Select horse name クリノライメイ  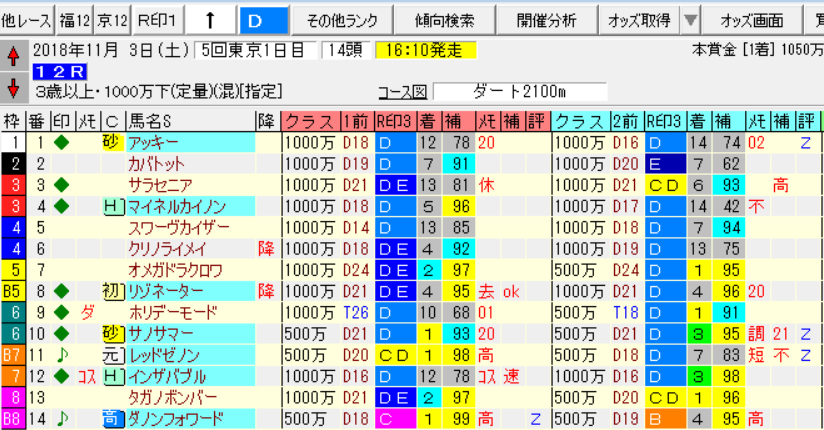[x=167, y=249]
